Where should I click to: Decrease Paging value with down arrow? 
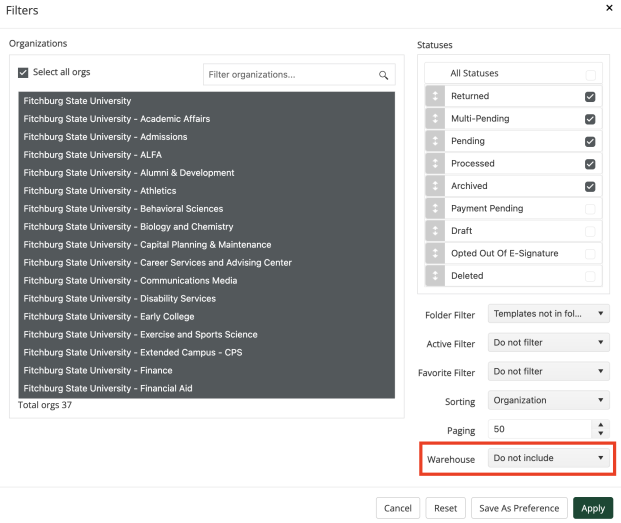(x=601, y=434)
